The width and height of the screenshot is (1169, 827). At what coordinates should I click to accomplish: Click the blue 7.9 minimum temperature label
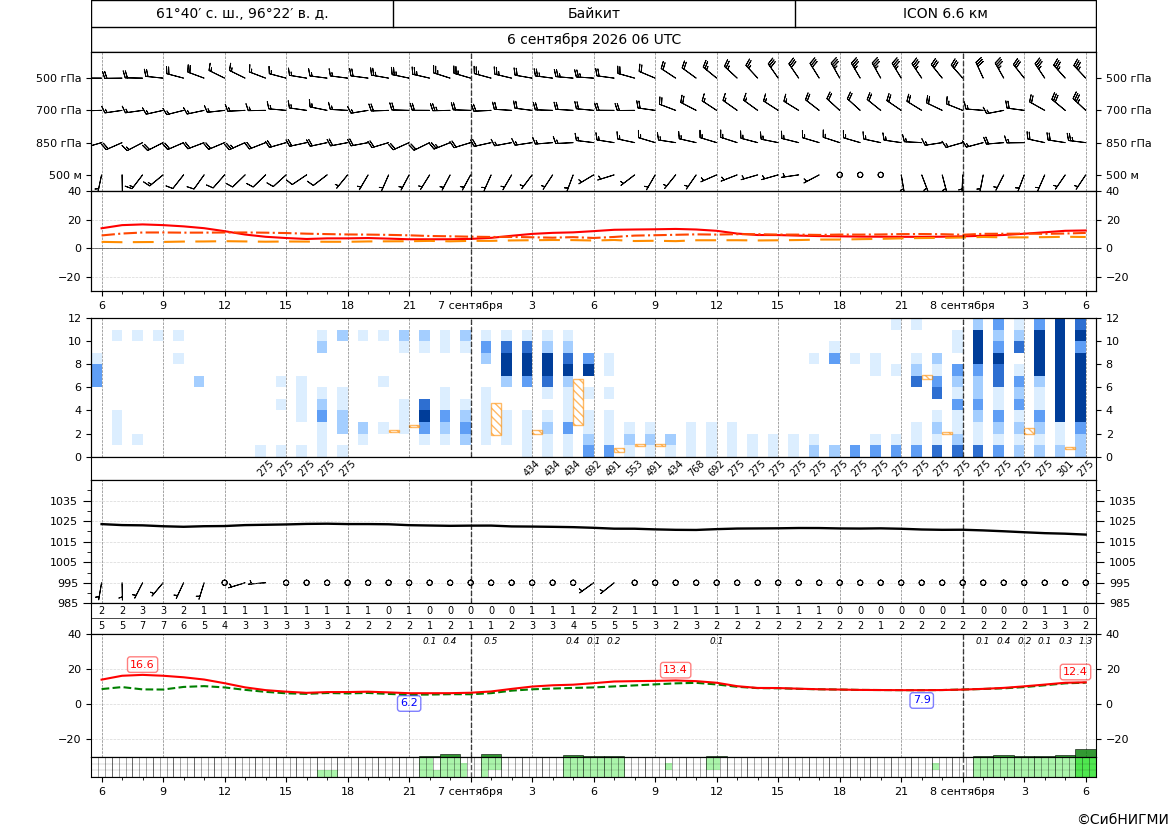pos(922,699)
